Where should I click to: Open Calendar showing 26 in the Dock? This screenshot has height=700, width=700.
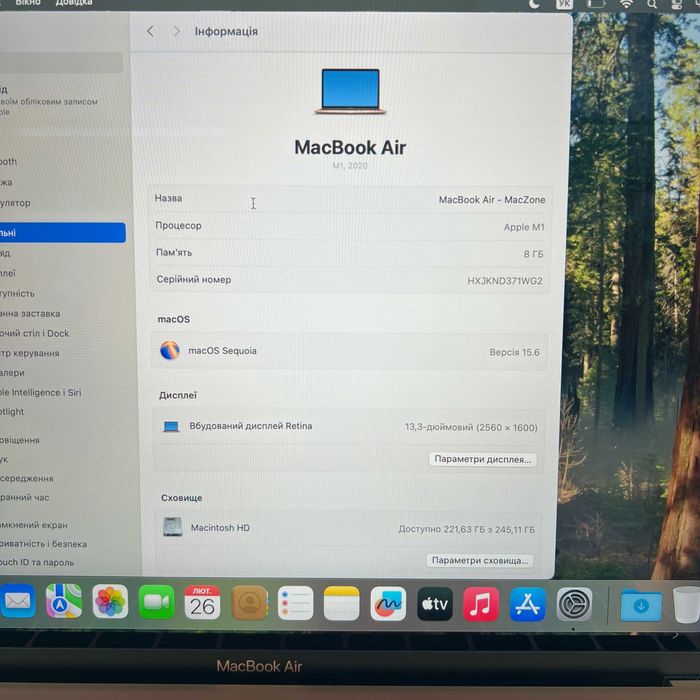(203, 603)
